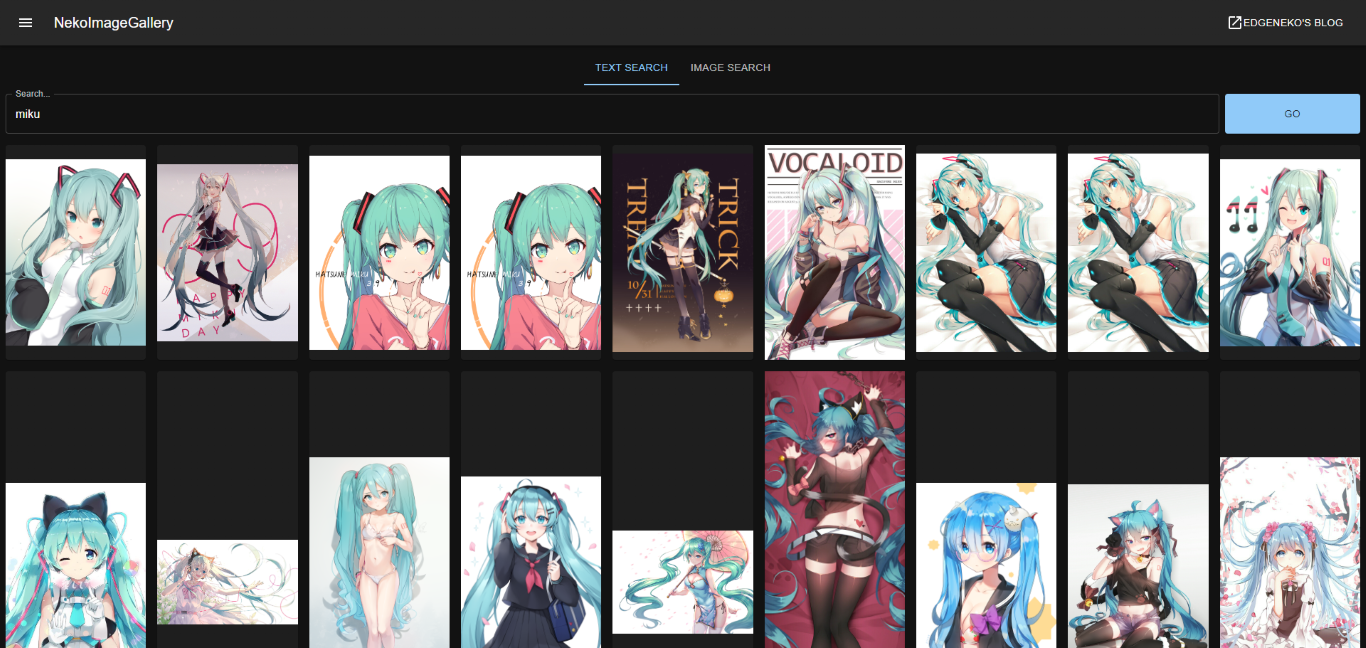Open the VOCALOID magazine cover thumbnail

[835, 252]
